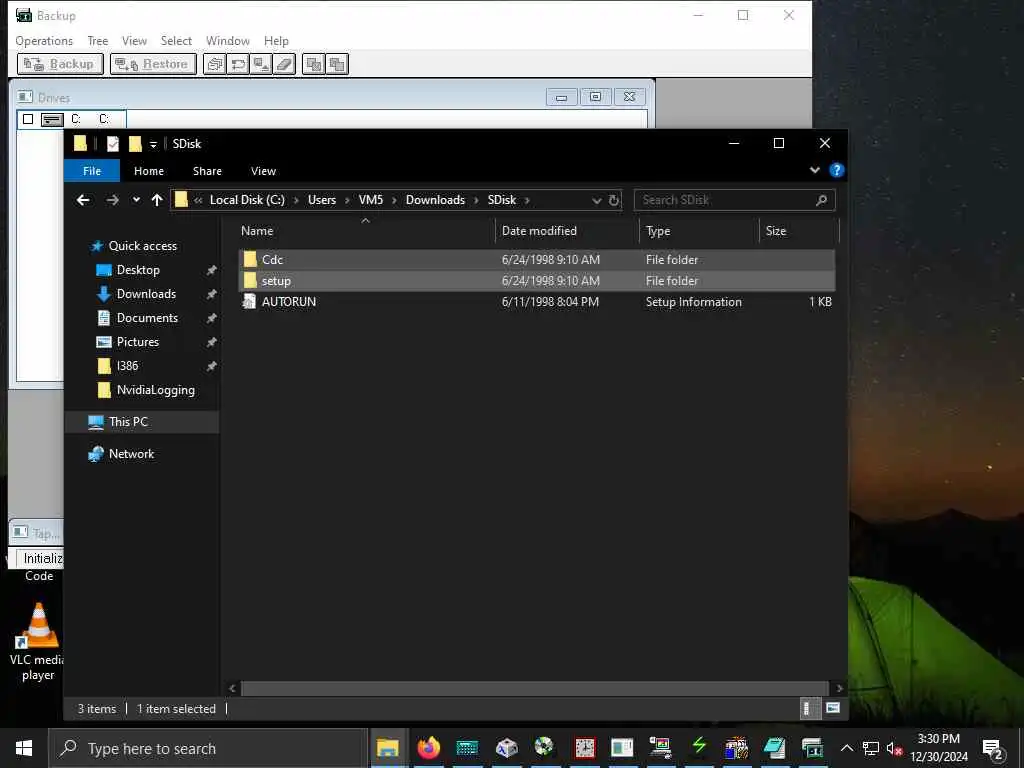Switch to Large icons view layout

pyautogui.click(x=833, y=708)
